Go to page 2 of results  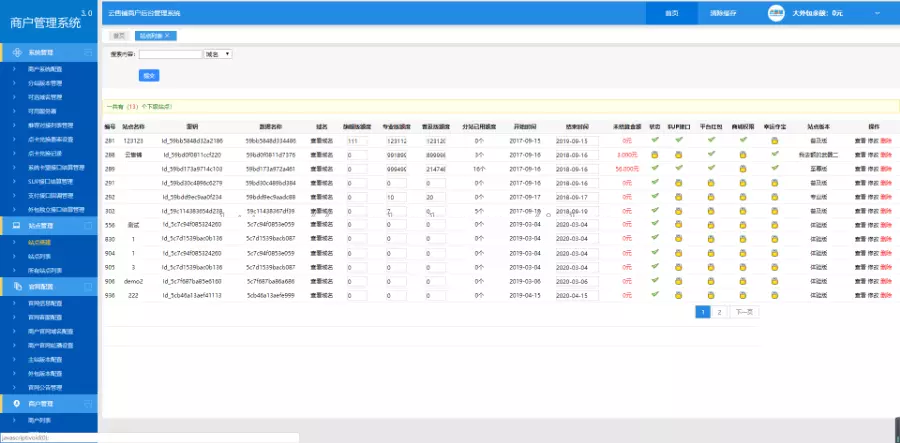[x=719, y=312]
